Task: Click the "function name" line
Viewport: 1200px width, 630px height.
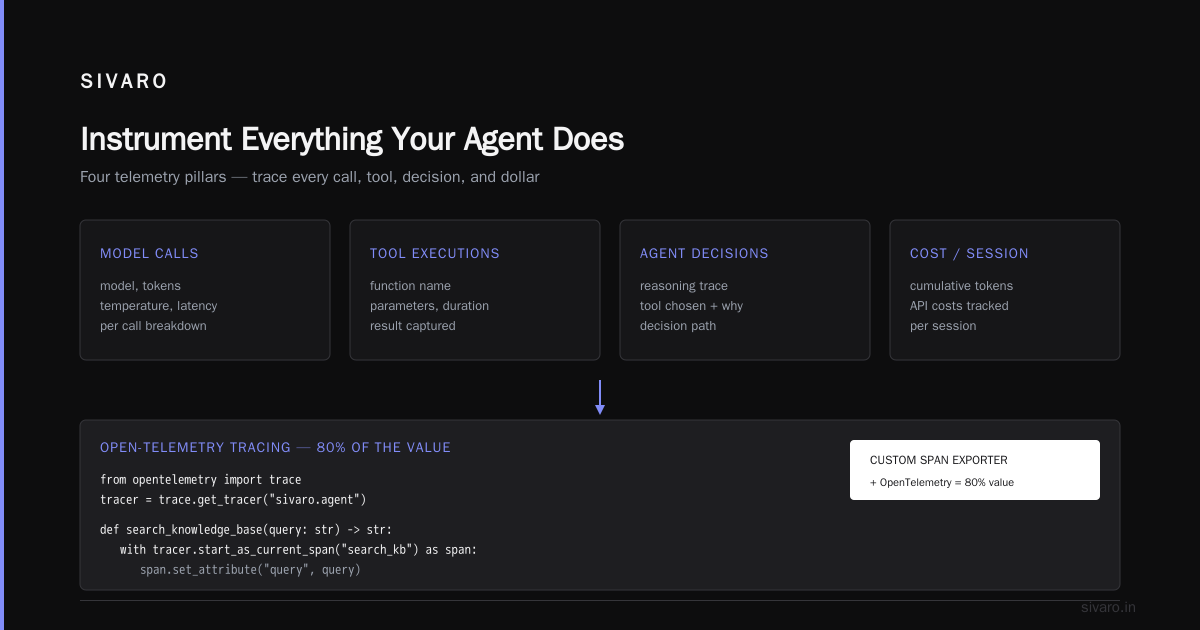Action: coord(410,286)
